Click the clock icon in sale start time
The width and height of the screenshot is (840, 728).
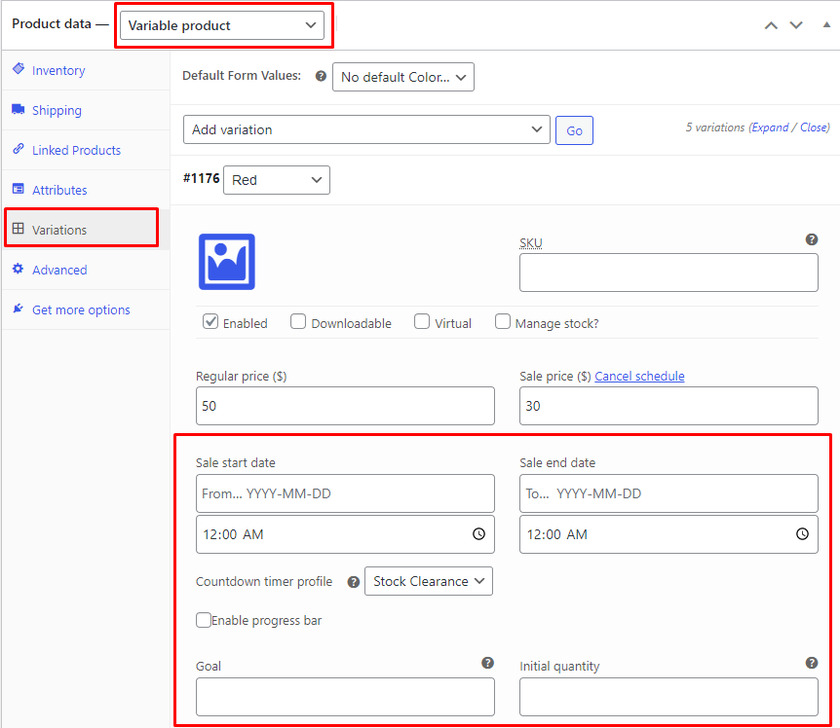479,534
